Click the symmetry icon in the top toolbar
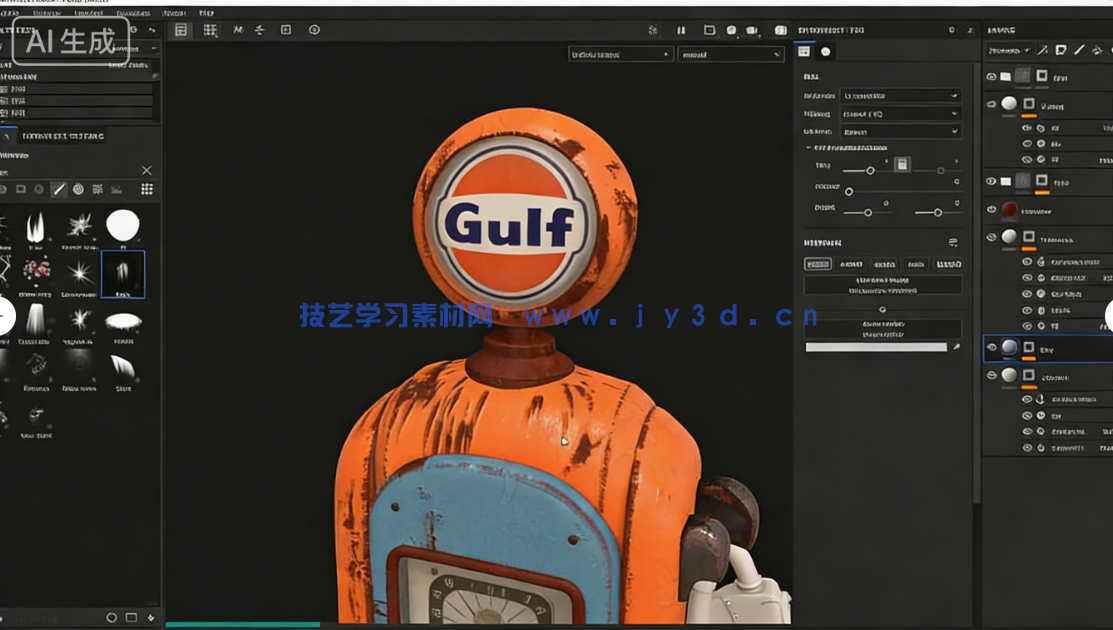 click(236, 30)
